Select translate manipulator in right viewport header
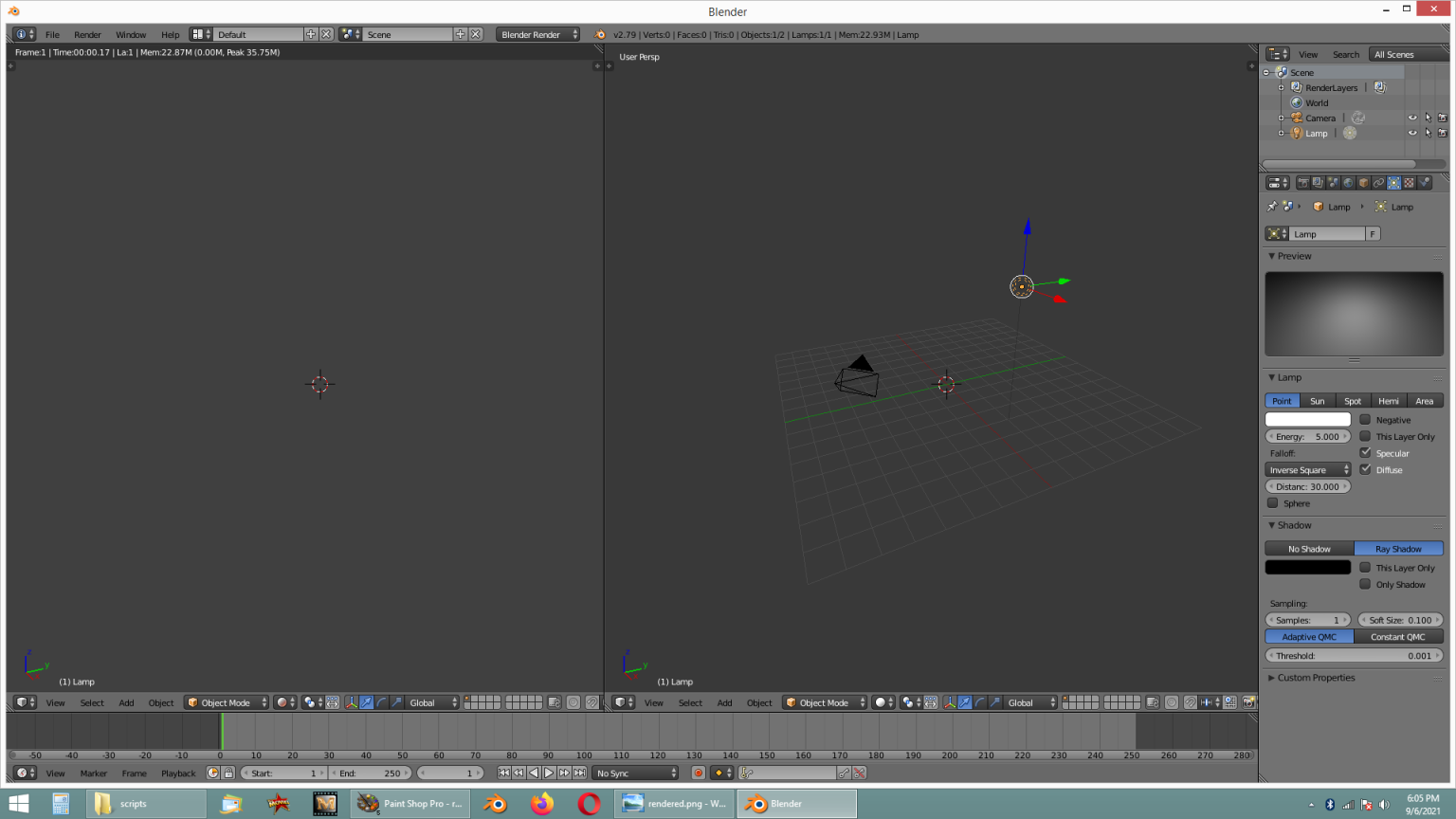 pos(965,702)
